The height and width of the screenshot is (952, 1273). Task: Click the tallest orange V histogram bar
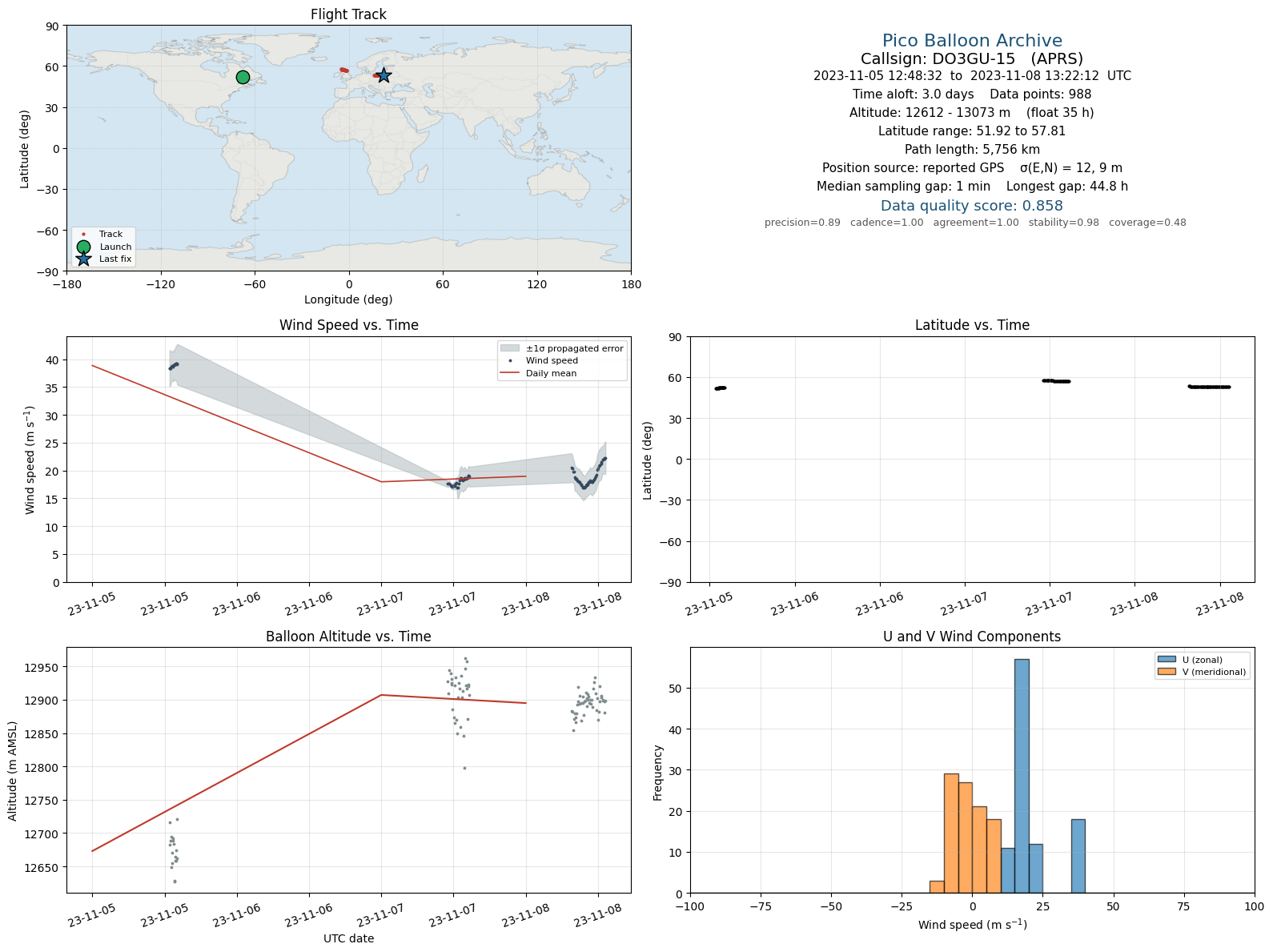(951, 833)
